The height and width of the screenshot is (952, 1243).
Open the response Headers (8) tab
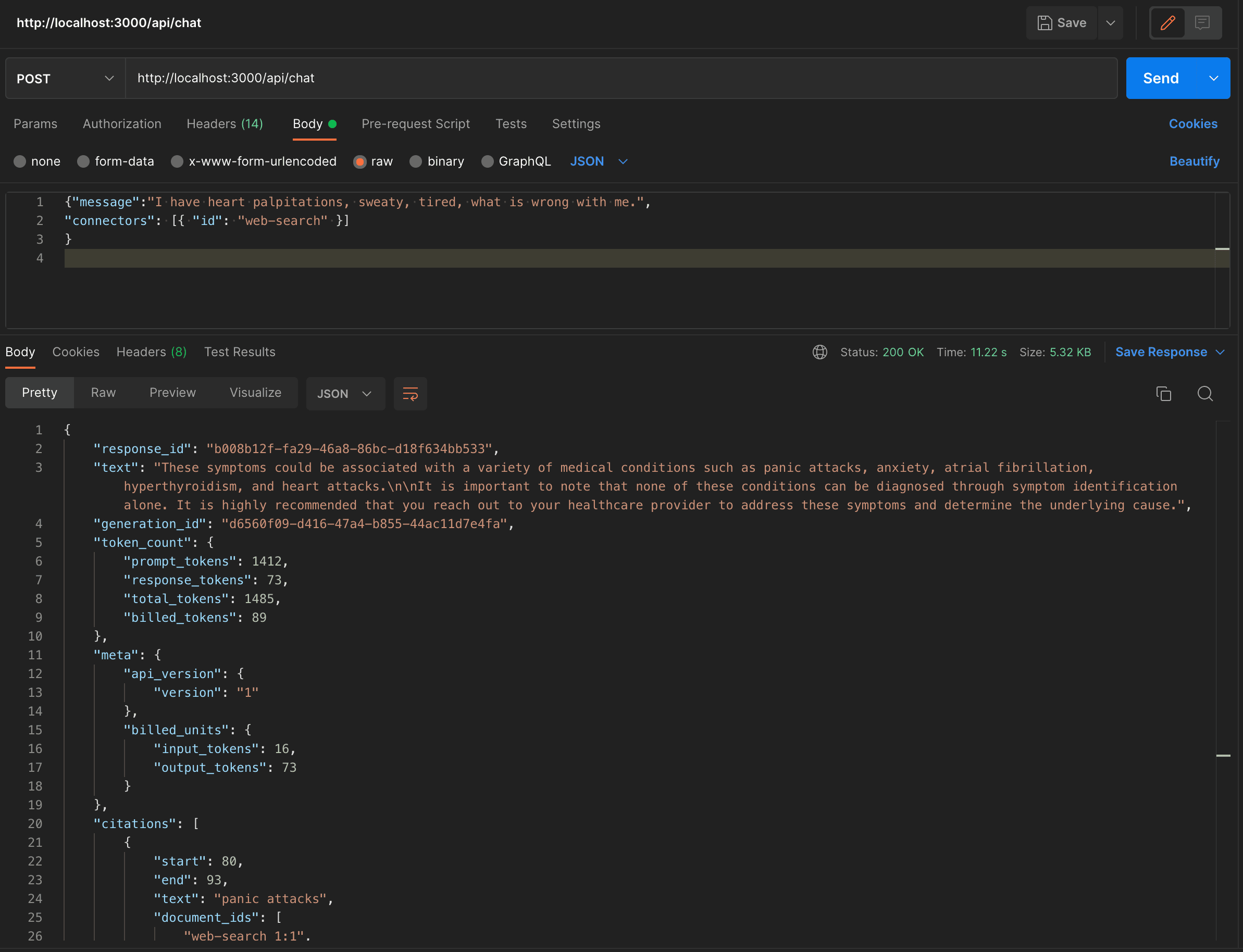pyautogui.click(x=151, y=352)
